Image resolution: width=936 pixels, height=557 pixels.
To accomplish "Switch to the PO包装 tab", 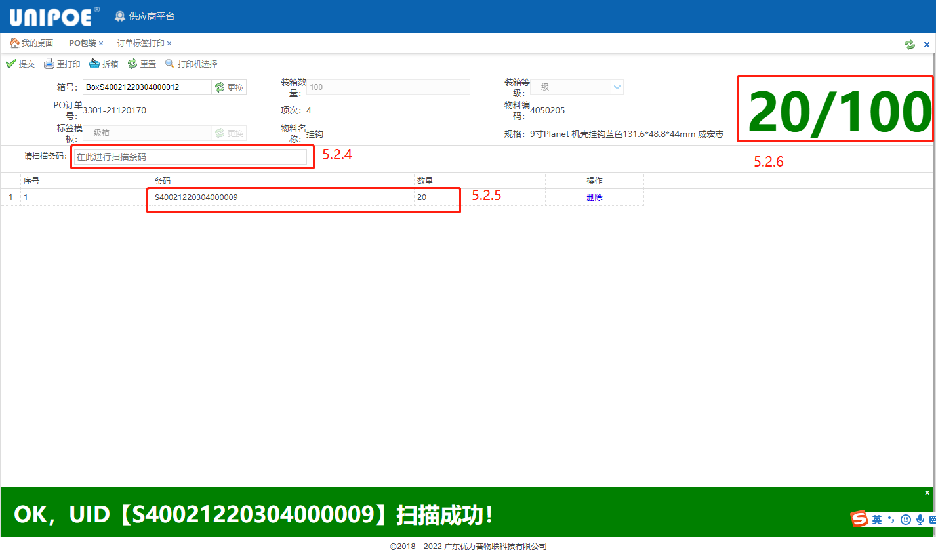I will [x=82, y=43].
